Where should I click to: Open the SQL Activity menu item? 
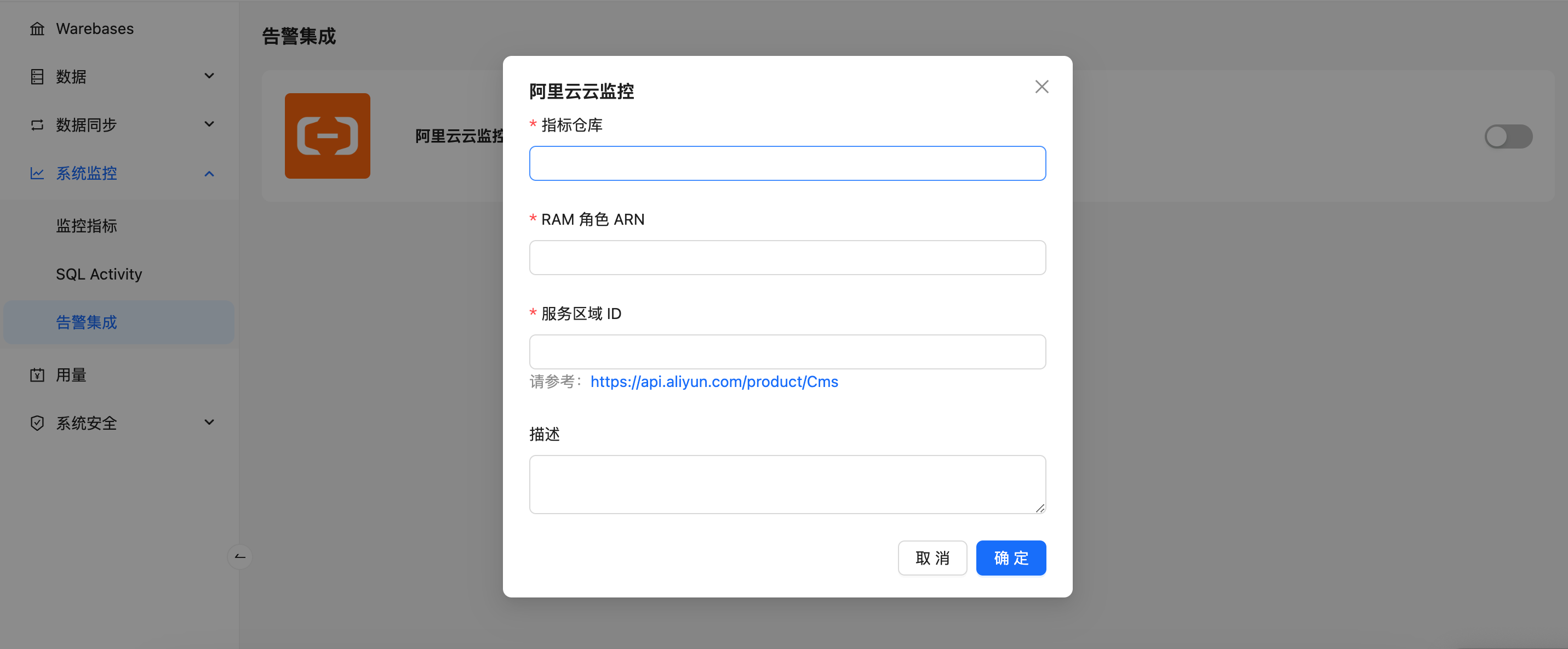click(x=119, y=274)
